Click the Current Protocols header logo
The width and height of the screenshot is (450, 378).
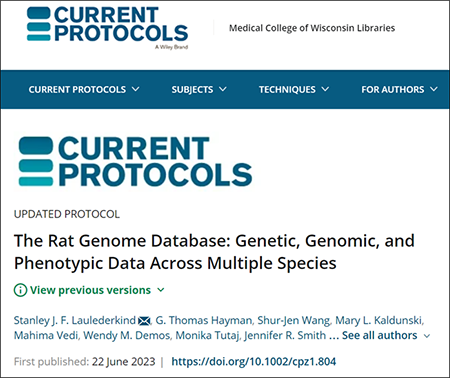click(x=107, y=28)
